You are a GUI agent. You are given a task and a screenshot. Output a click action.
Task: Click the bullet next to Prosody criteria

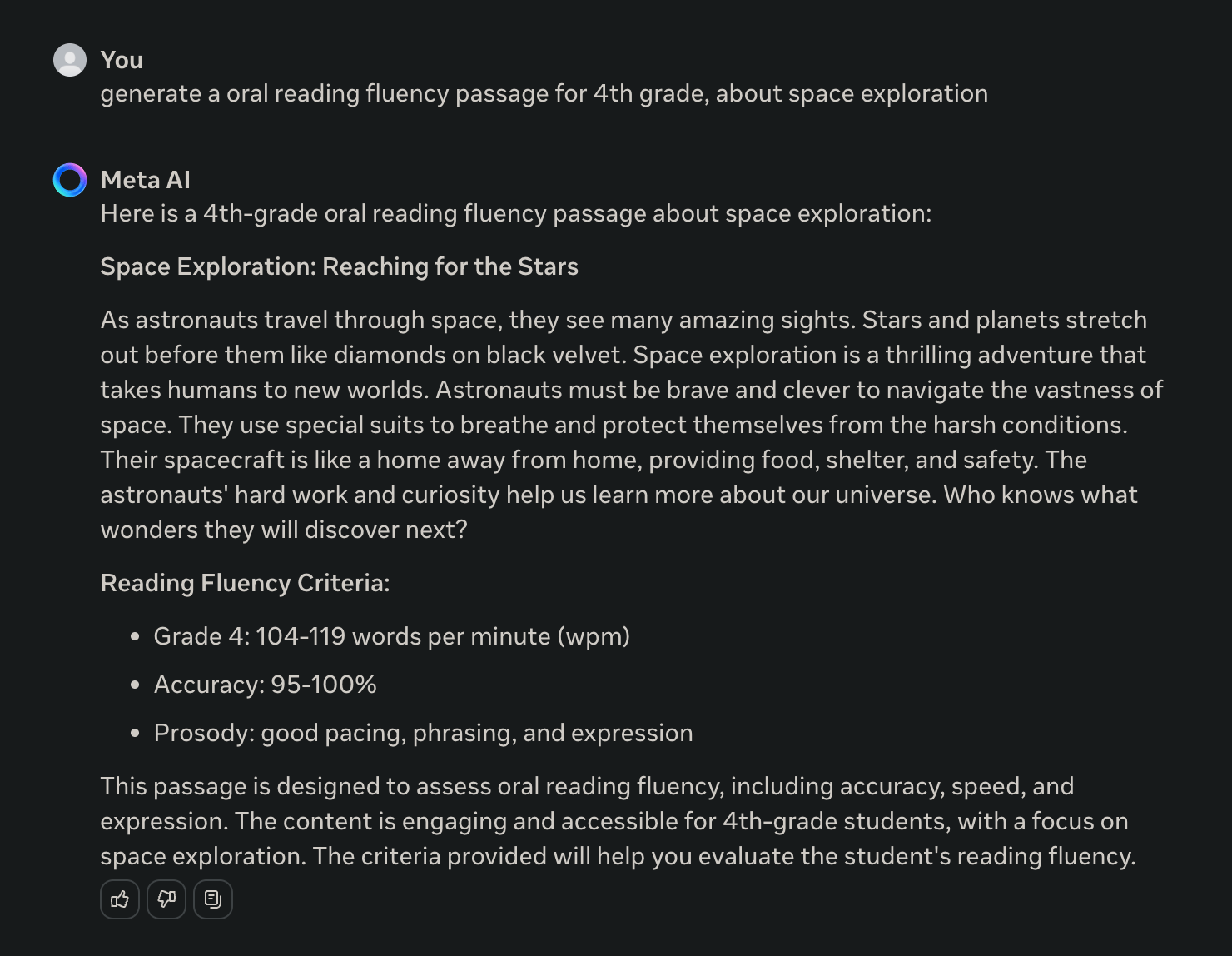point(134,734)
